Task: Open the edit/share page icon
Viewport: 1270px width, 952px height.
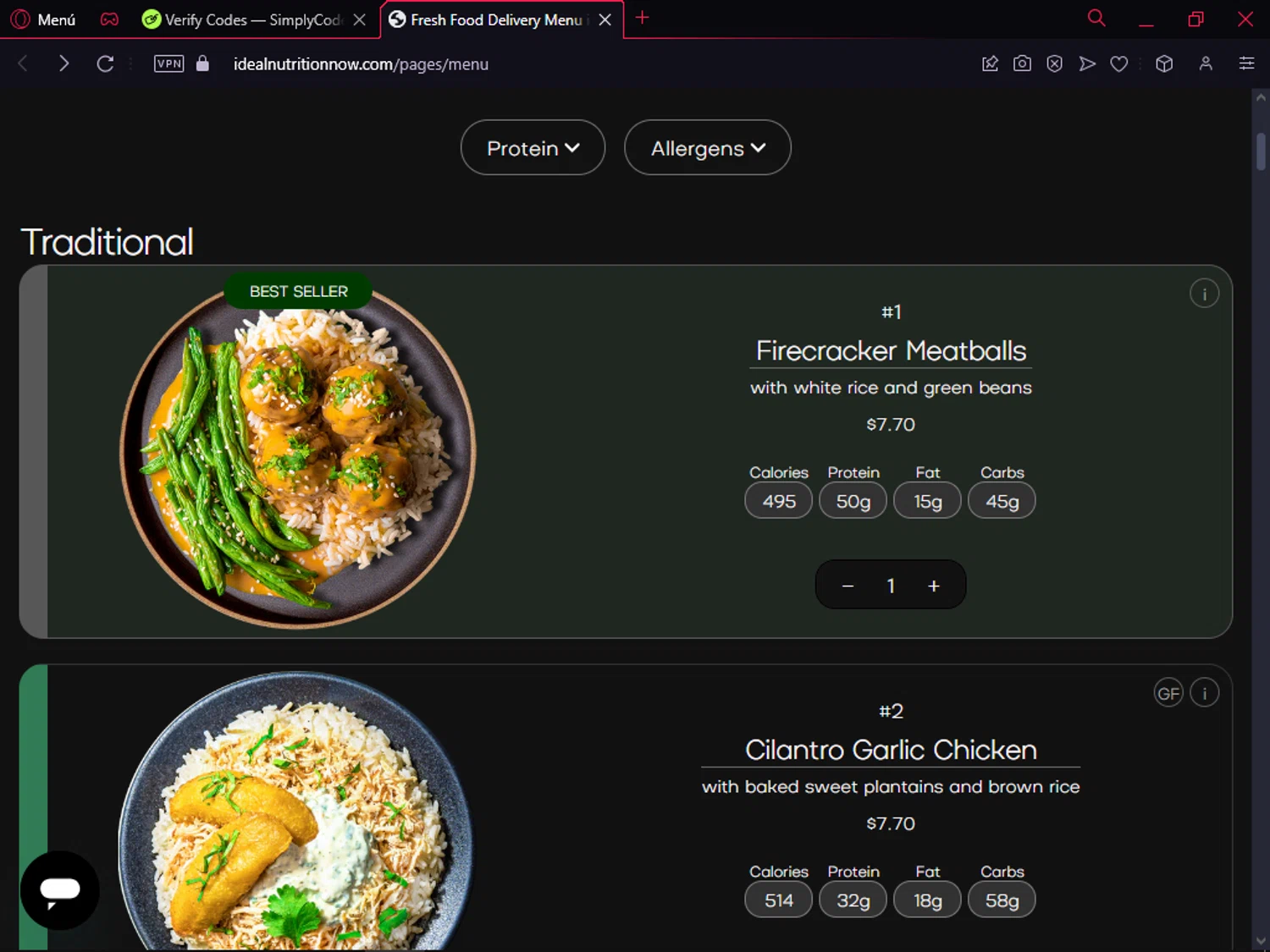Action: 990,63
